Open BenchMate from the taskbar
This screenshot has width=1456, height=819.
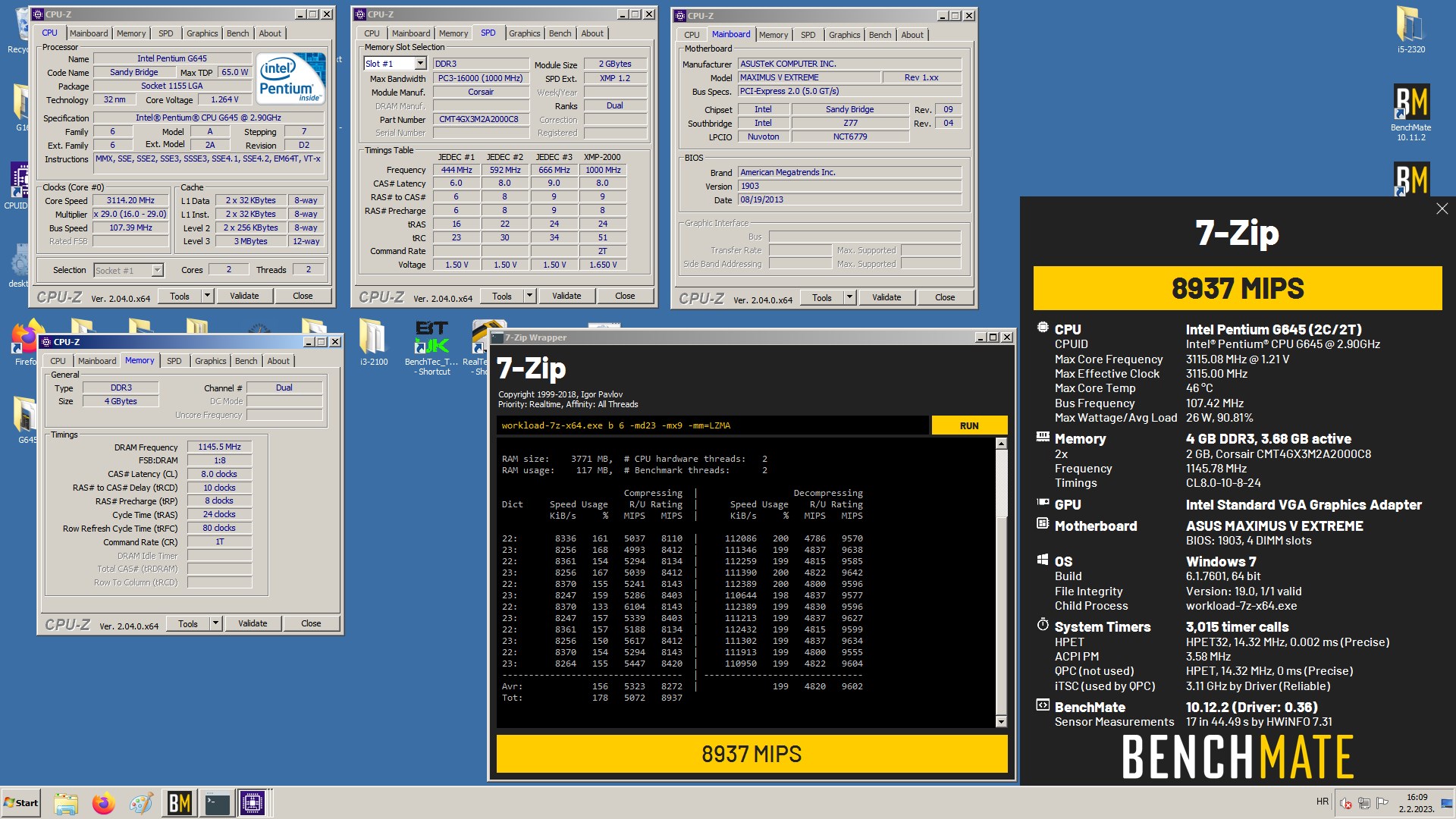(x=179, y=803)
